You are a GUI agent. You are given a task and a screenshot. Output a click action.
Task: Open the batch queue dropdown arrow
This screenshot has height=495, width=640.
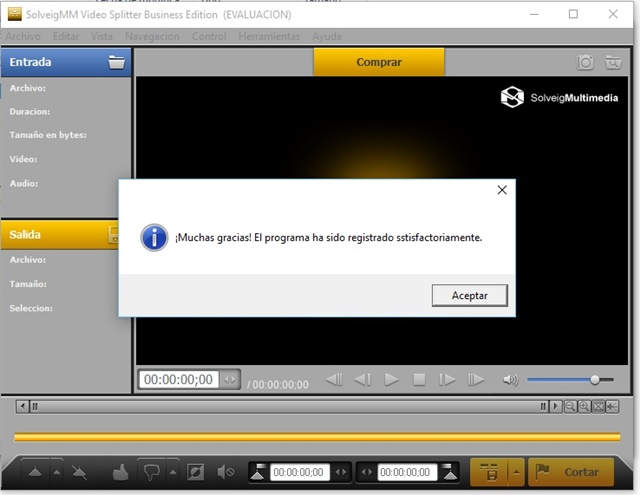click(x=516, y=473)
